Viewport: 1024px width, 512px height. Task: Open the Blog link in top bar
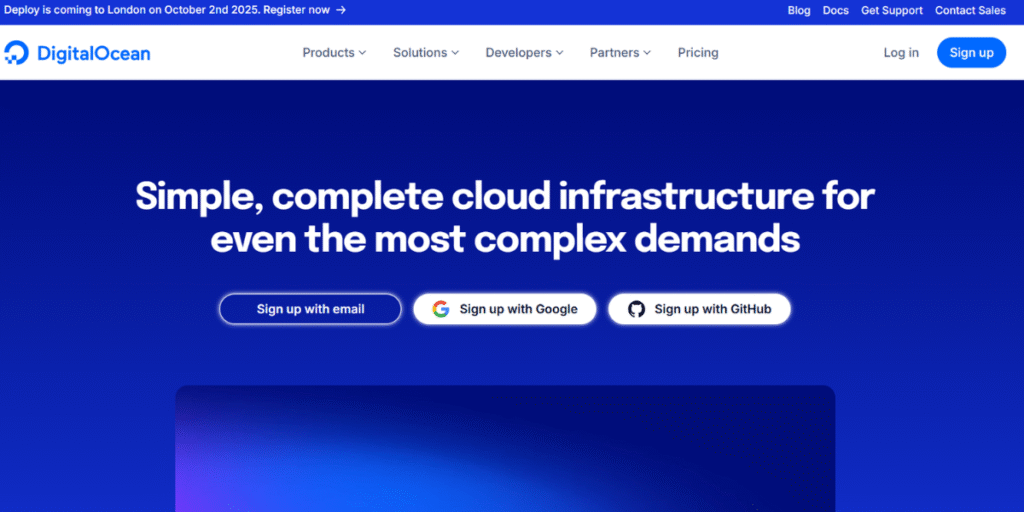tap(799, 10)
